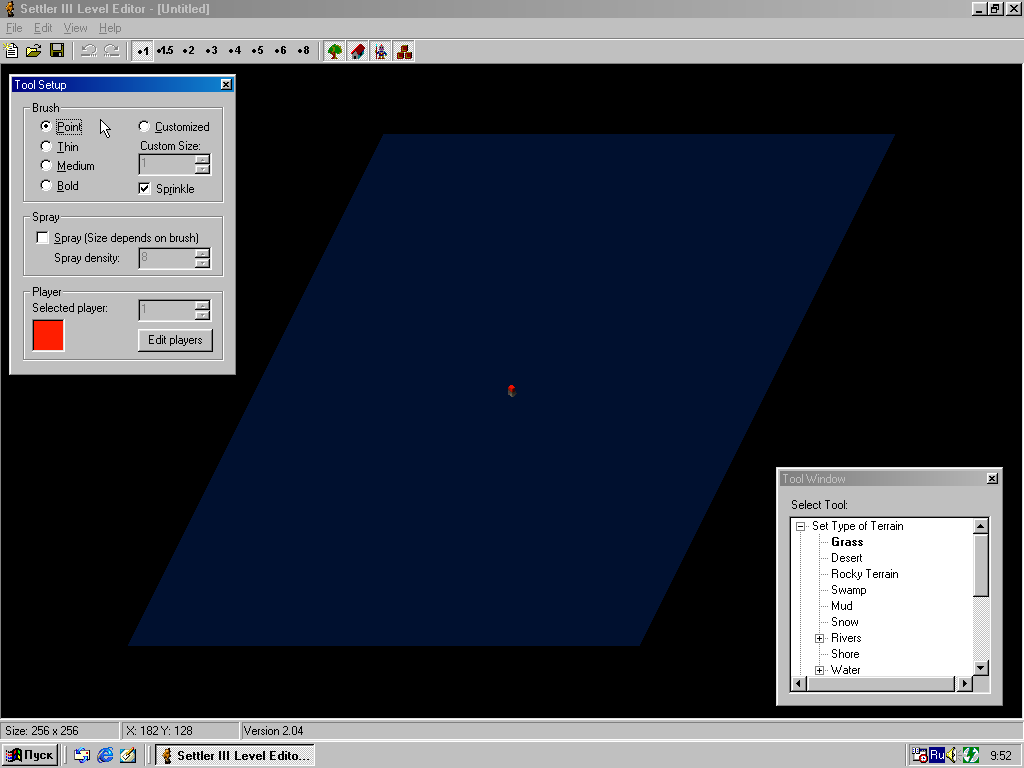The height and width of the screenshot is (768, 1024).
Task: Click the Open file folder icon
Action: (34, 51)
